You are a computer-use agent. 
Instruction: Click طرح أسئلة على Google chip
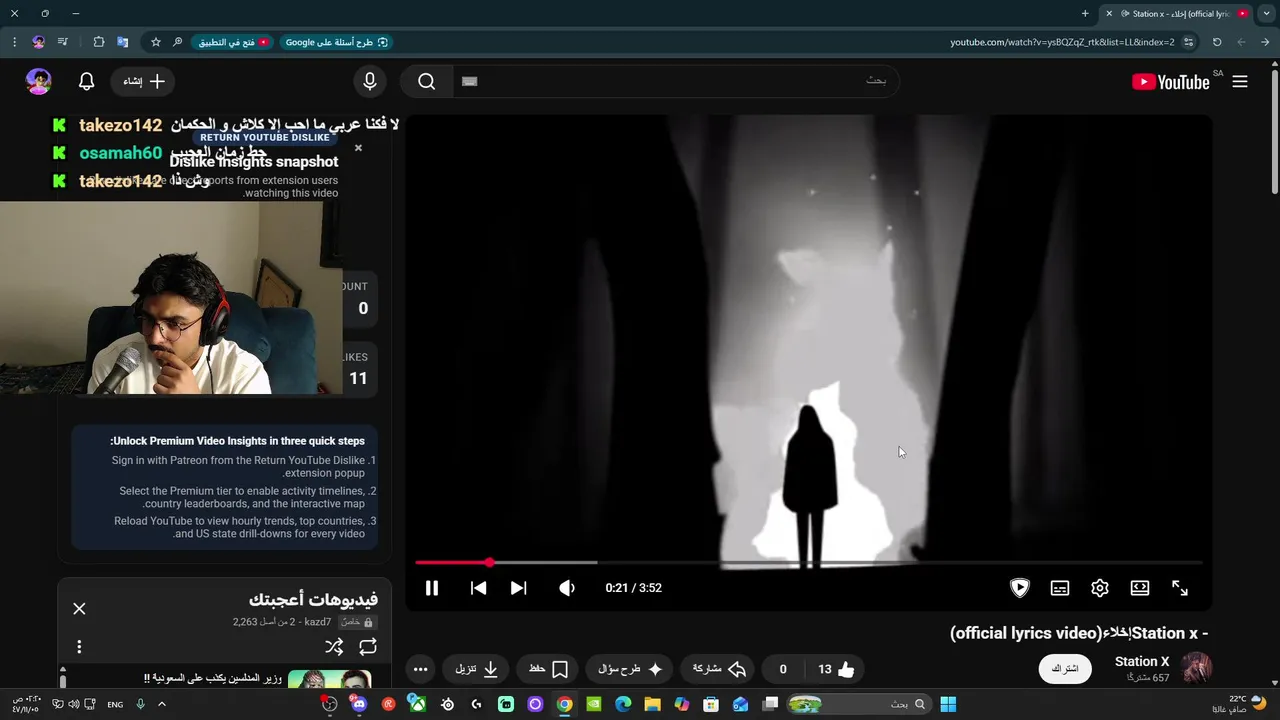336,42
